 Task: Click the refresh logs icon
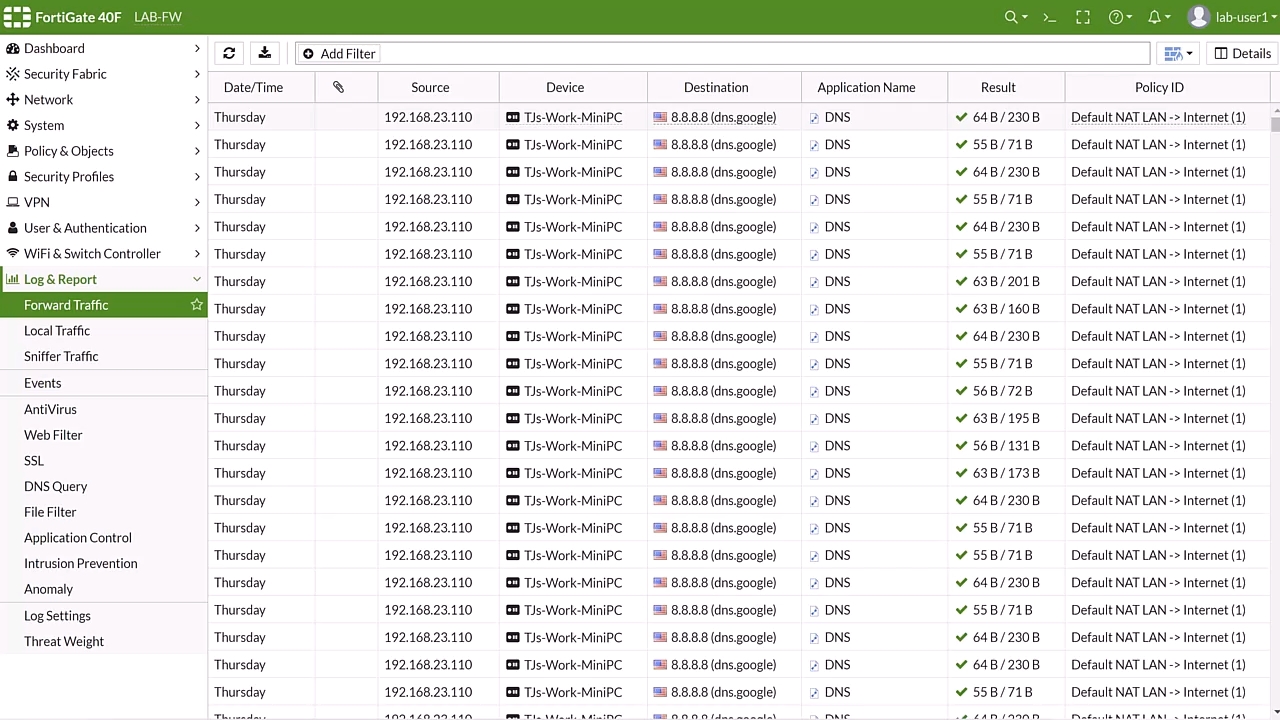tap(229, 53)
